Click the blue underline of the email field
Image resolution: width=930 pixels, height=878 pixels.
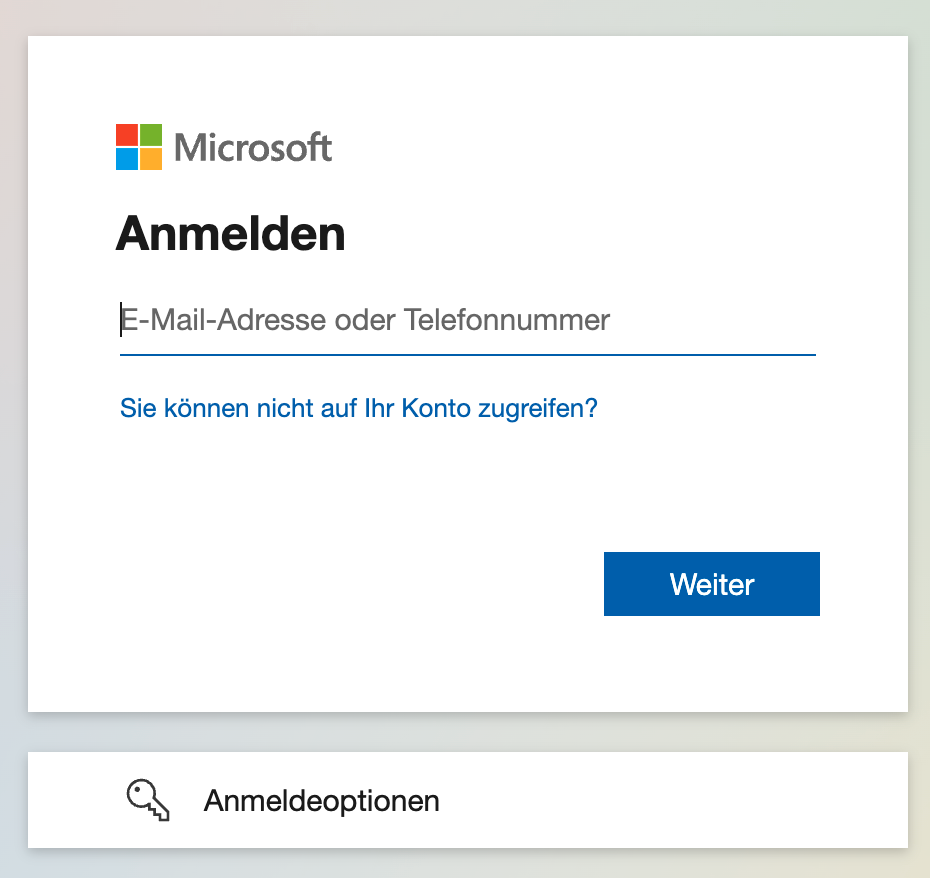pyautogui.click(x=468, y=355)
